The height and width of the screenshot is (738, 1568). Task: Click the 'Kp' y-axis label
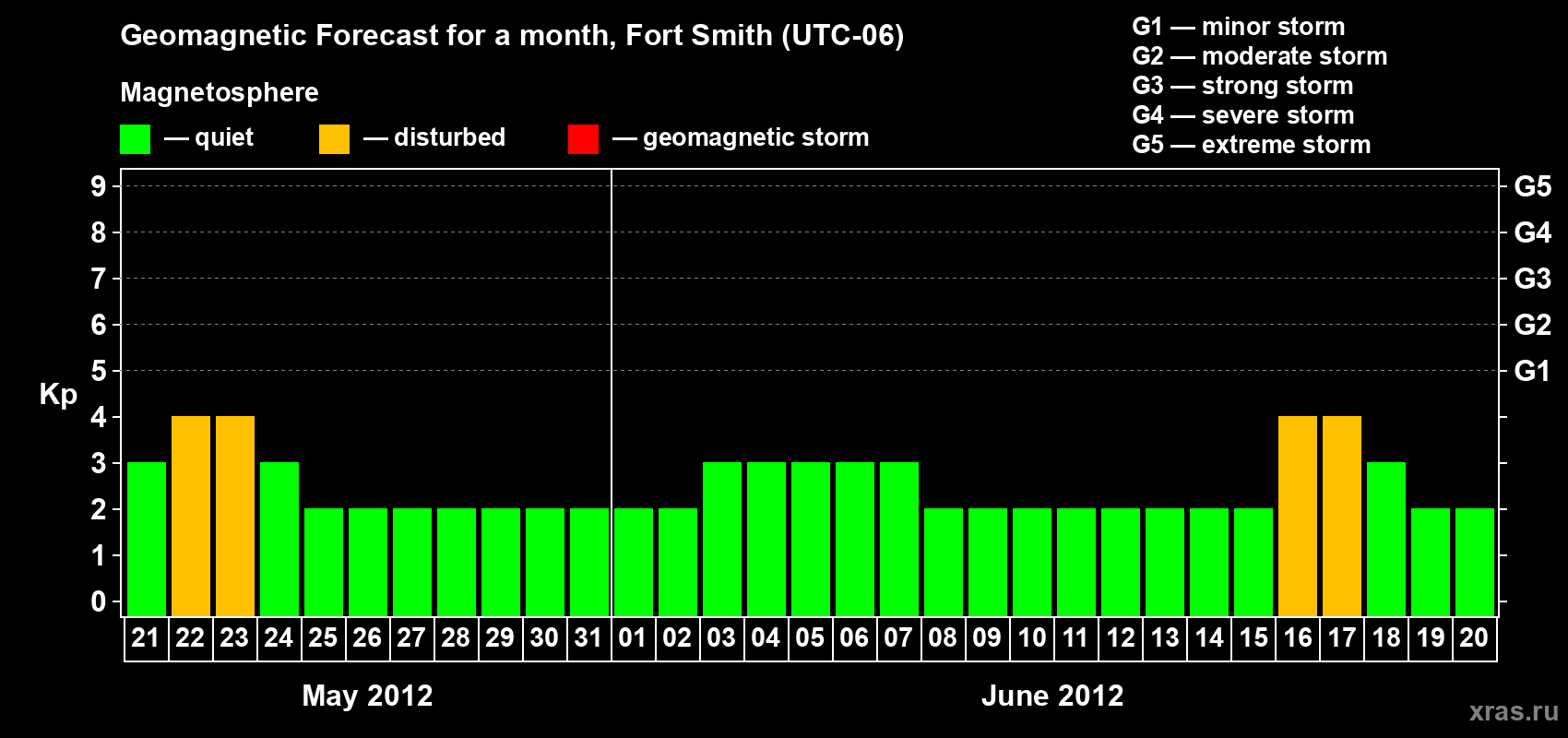58,395
